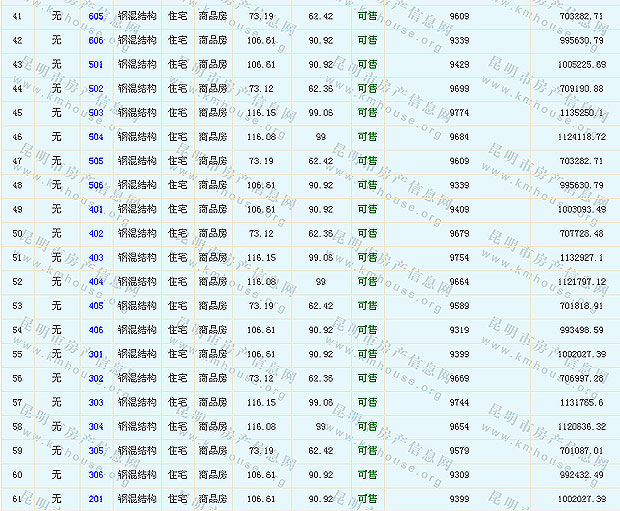The height and width of the screenshot is (511, 620).
Task: Click room 201 link in row 61
Action: tap(96, 499)
